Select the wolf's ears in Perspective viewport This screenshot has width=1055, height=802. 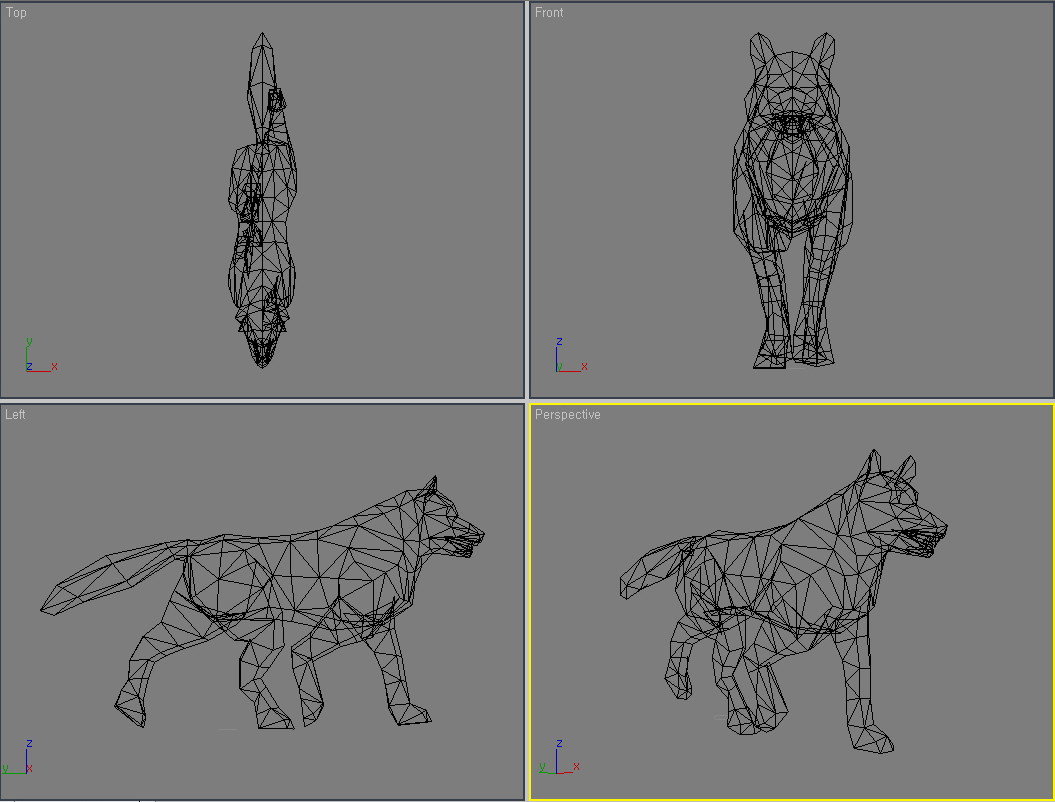888,468
